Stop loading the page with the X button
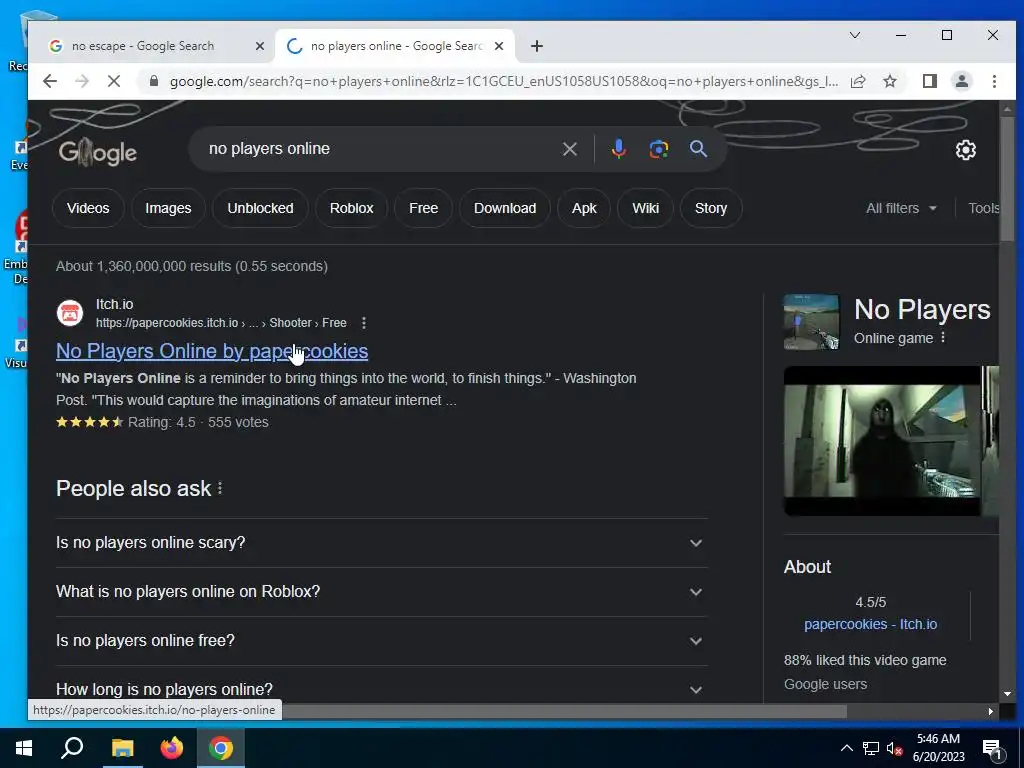Image resolution: width=1024 pixels, height=768 pixels. click(x=114, y=81)
